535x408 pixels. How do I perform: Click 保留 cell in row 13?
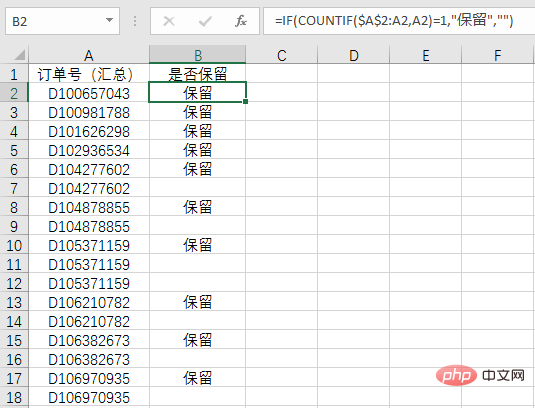(x=198, y=302)
